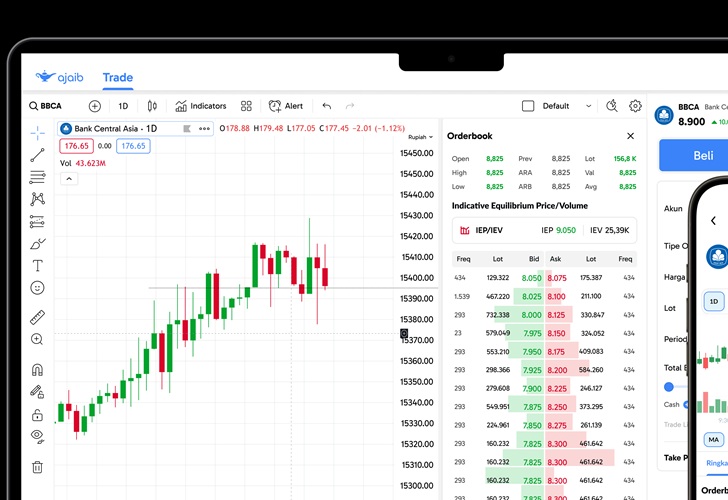Click the BBCA bank logo icon
The width and height of the screenshot is (728, 500).
664,116
